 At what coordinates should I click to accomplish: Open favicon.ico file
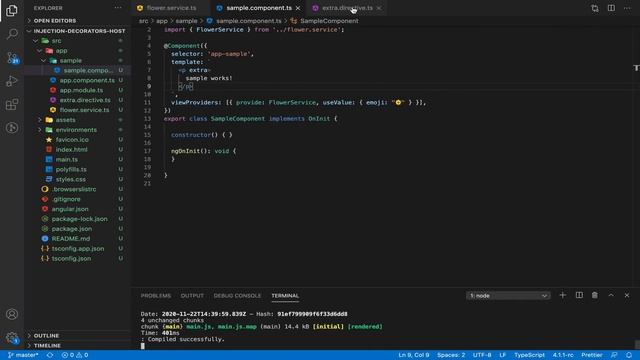(x=72, y=140)
